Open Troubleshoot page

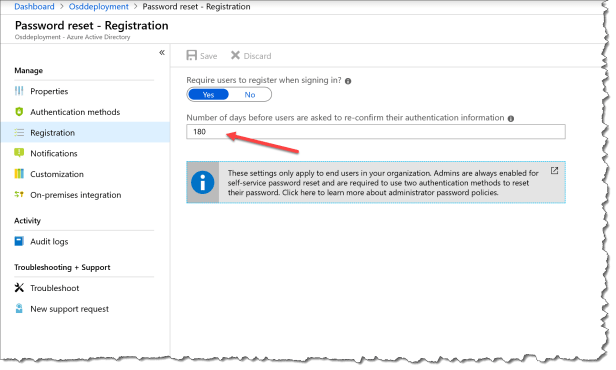coord(55,288)
